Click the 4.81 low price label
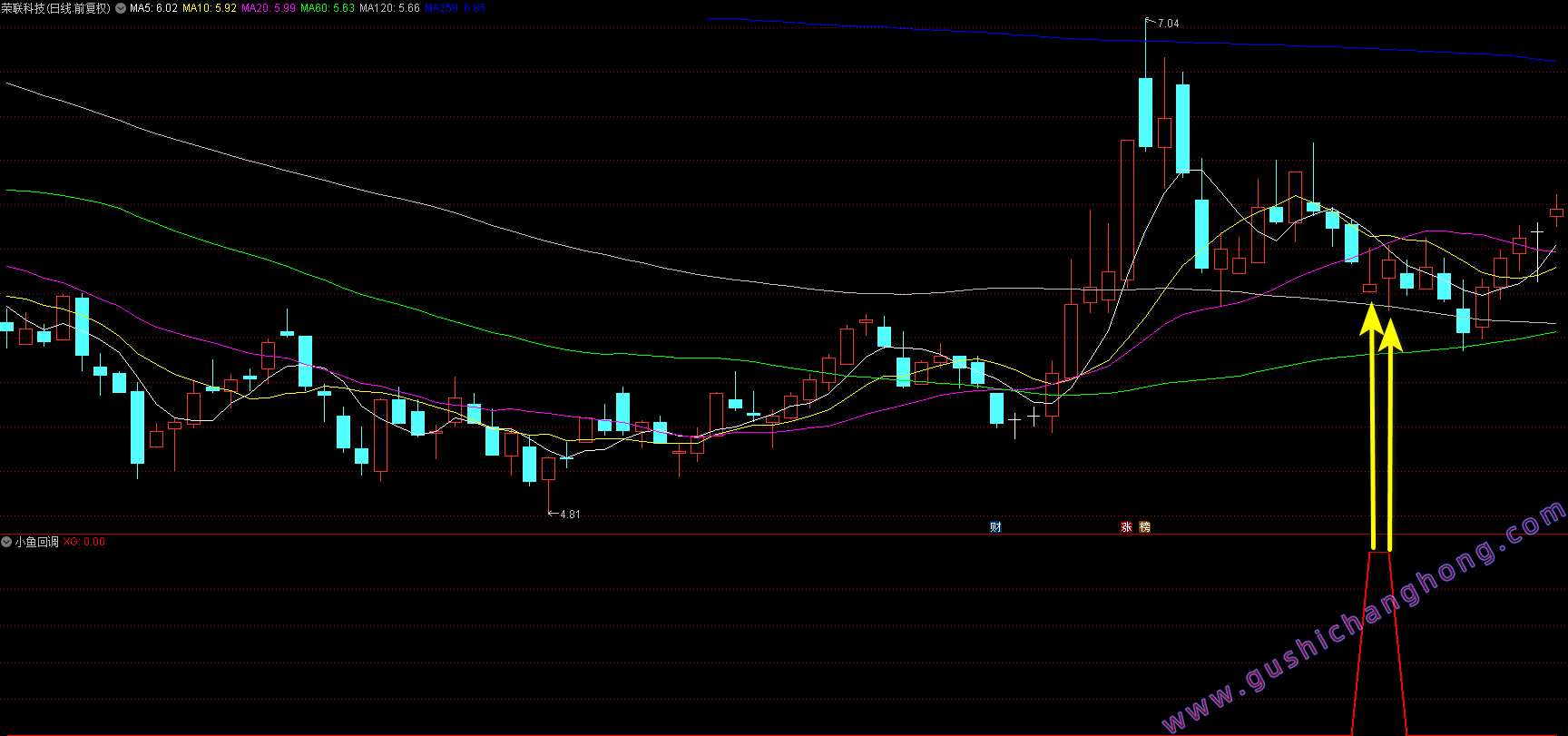The image size is (1568, 736). pos(570,515)
